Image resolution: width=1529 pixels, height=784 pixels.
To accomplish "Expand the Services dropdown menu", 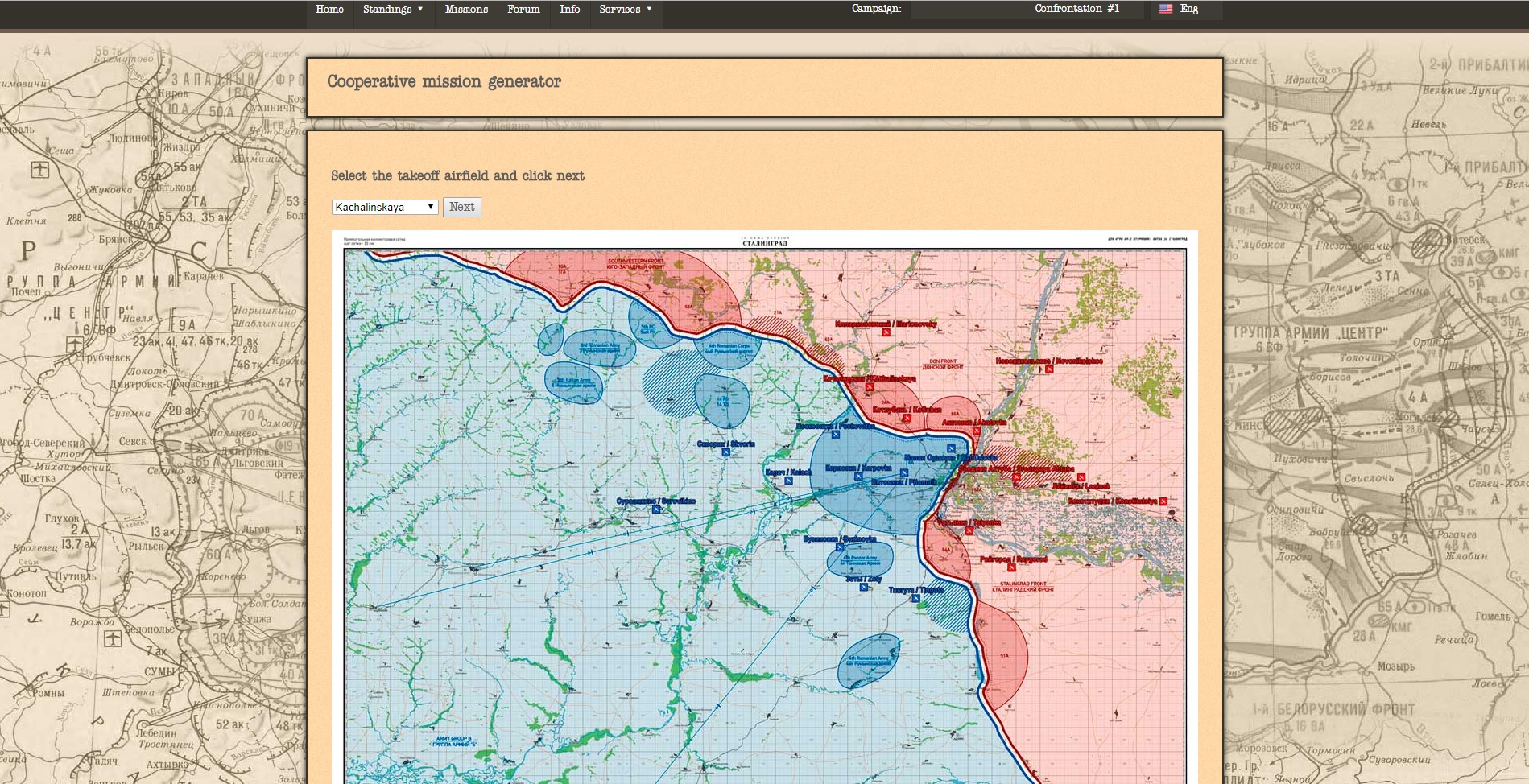I will (626, 10).
